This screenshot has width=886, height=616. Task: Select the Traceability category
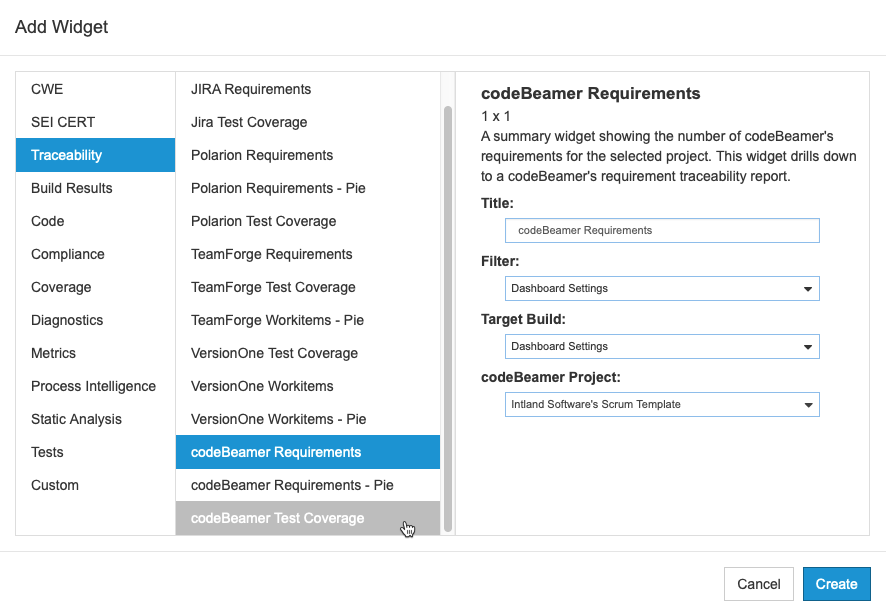click(95, 155)
